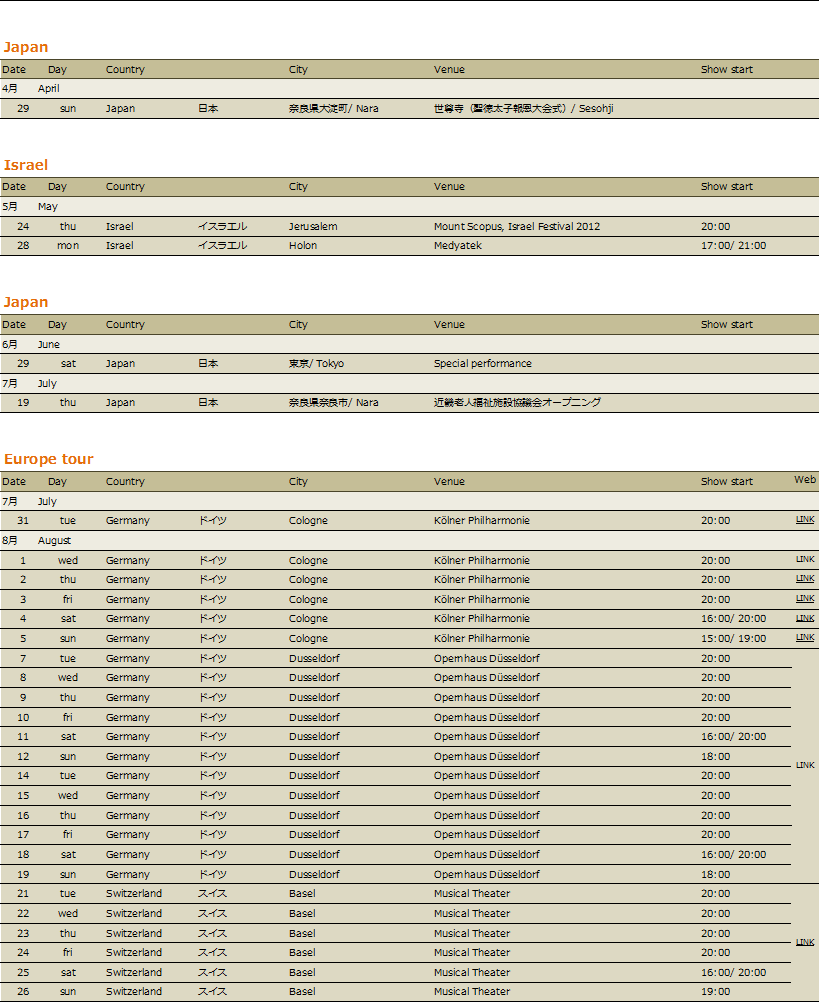Click '19:00' show time on August 26

click(715, 991)
